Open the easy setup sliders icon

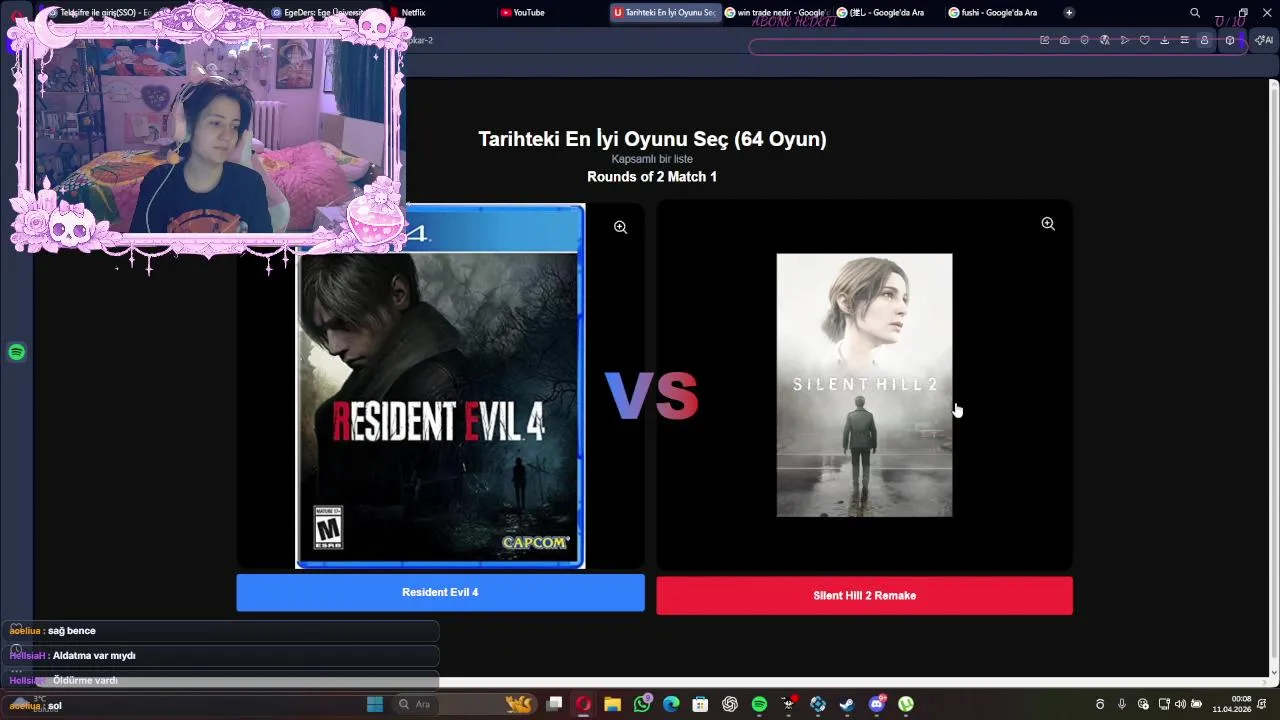[x=1185, y=40]
